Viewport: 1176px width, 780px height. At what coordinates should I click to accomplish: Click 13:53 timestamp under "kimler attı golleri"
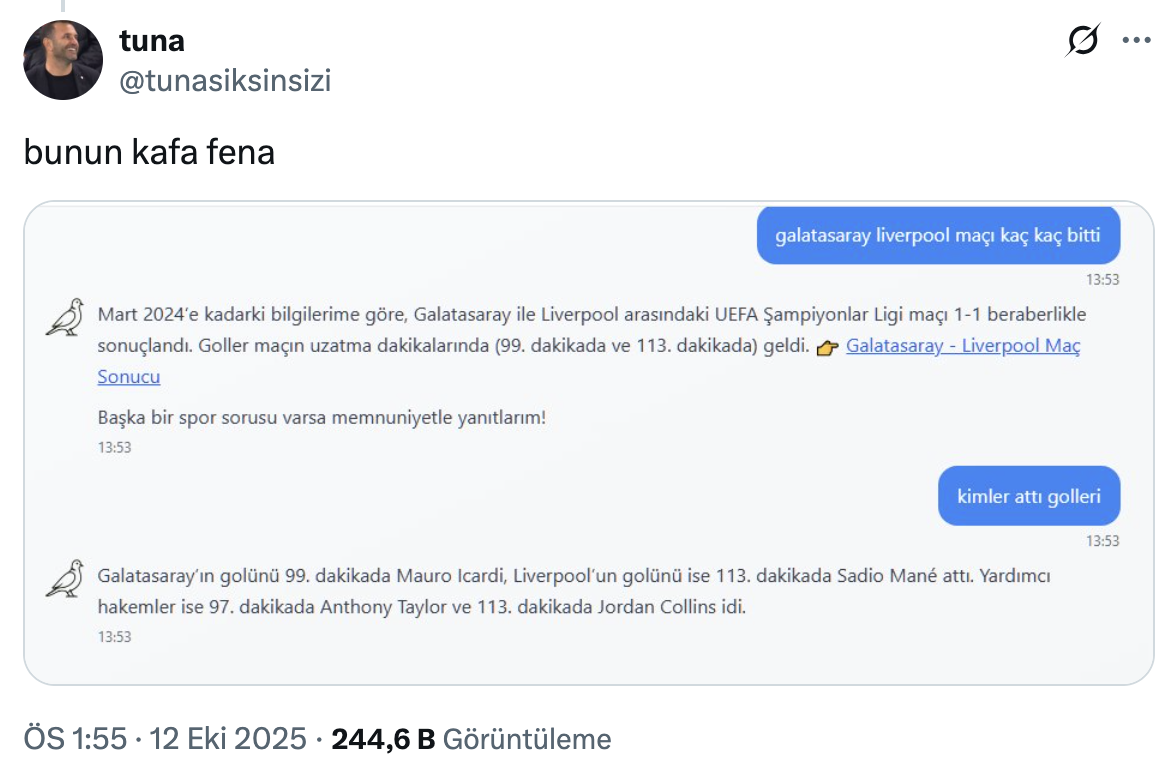click(1103, 541)
